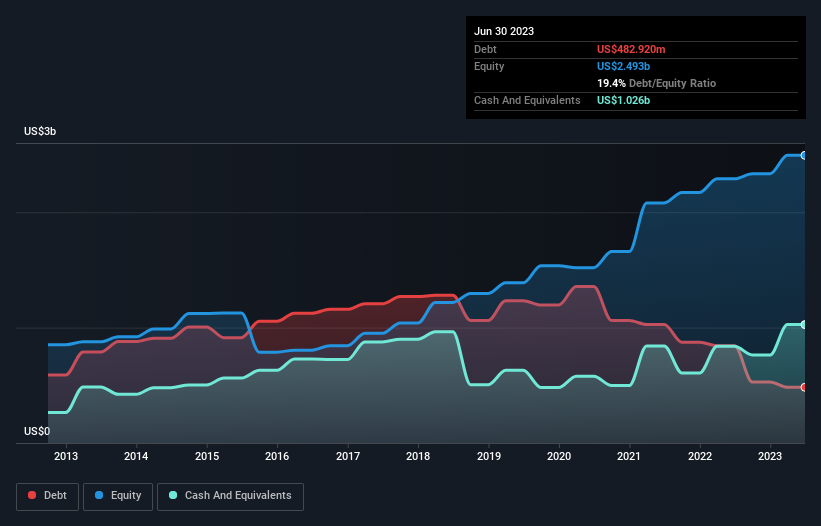The width and height of the screenshot is (821, 526).
Task: Click the 2014 x-axis label
Action: point(136,456)
